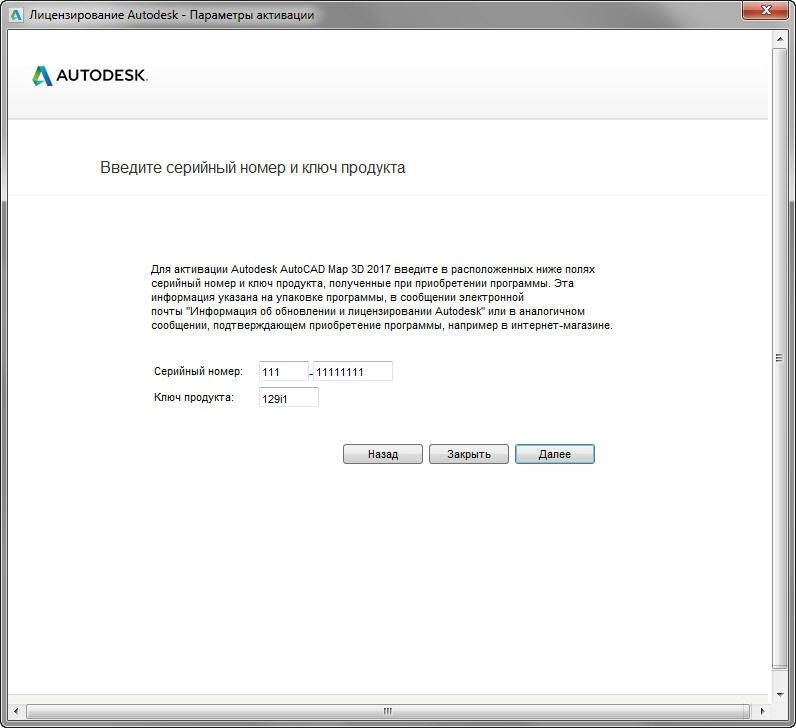Click the vertical scrollbar thumb
Image resolution: width=796 pixels, height=728 pixels.
point(779,358)
